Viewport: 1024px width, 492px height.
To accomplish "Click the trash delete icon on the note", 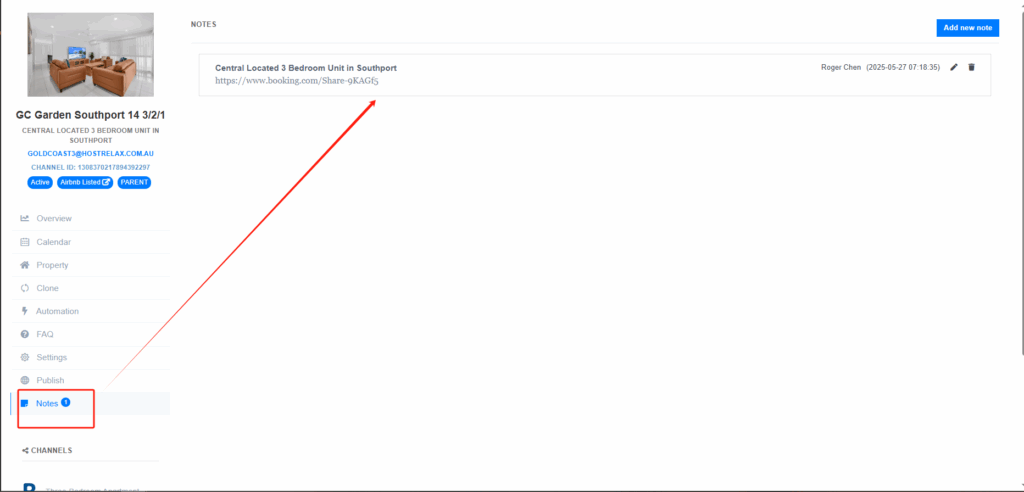I will (x=971, y=67).
